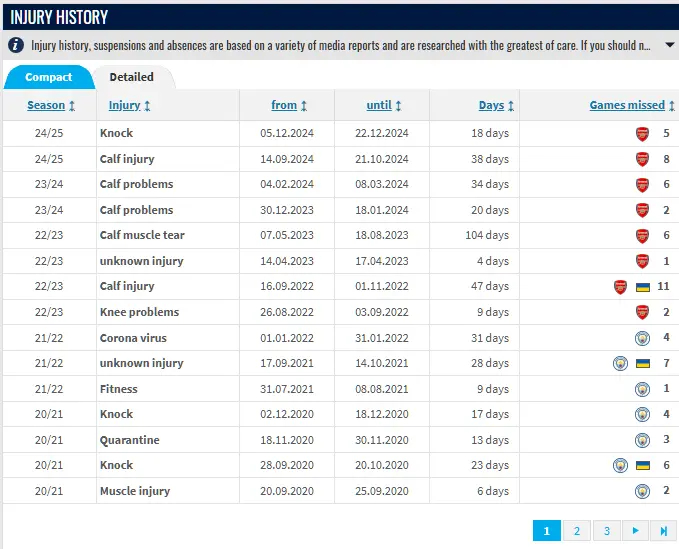Click Manchester City crest in Corona virus row
Viewport: 679px width, 549px height.
[643, 338]
